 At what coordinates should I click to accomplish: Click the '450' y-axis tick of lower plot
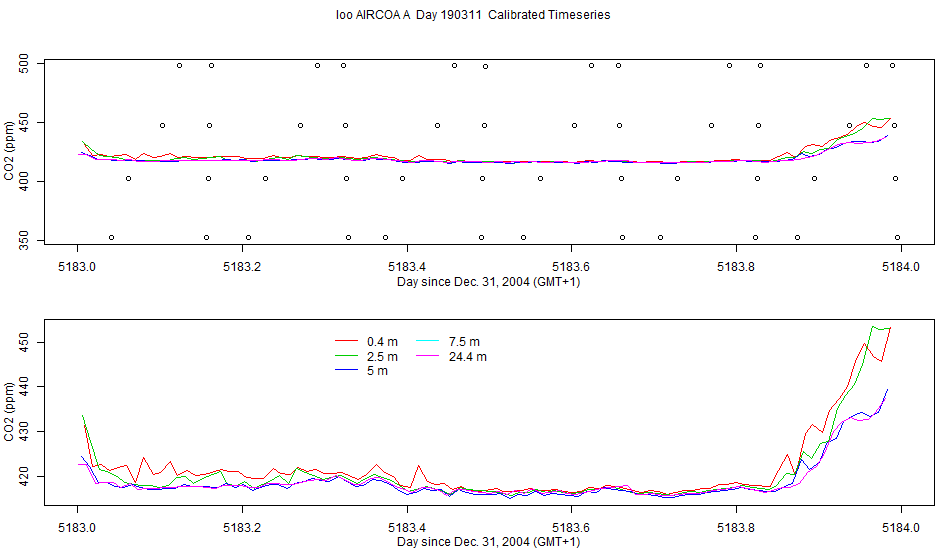tap(24, 342)
